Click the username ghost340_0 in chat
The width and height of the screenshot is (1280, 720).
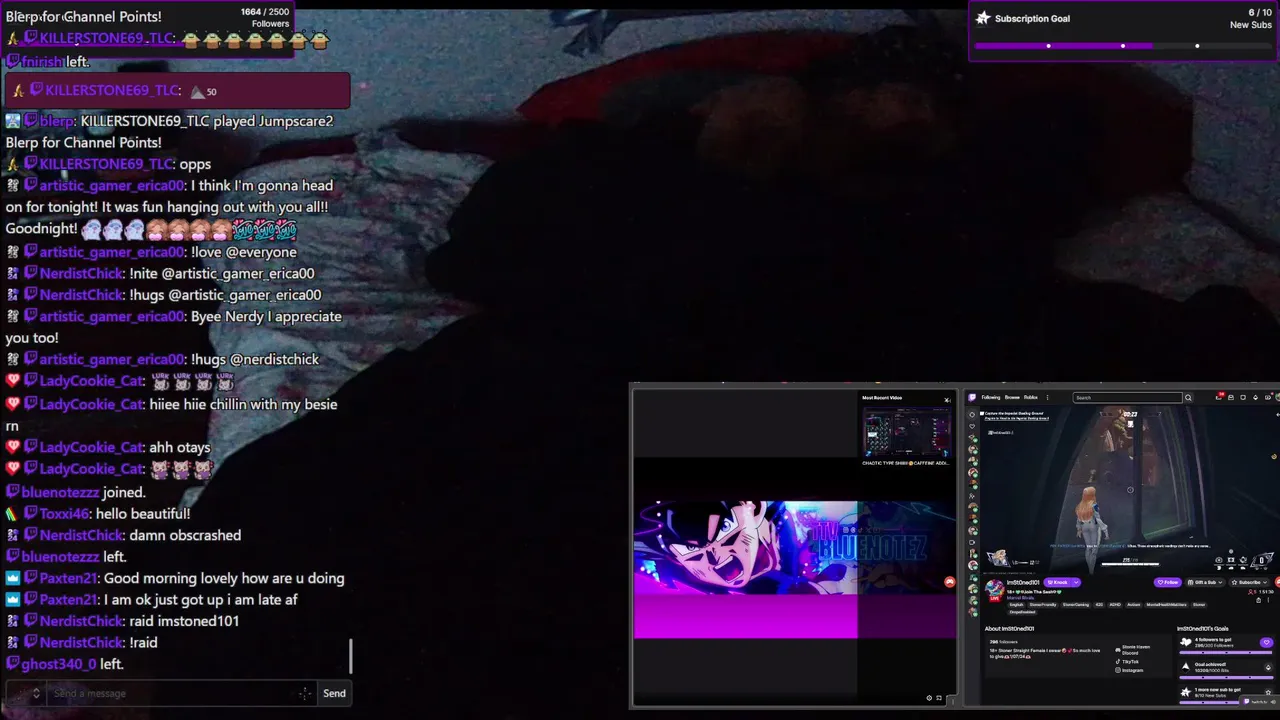(x=59, y=664)
